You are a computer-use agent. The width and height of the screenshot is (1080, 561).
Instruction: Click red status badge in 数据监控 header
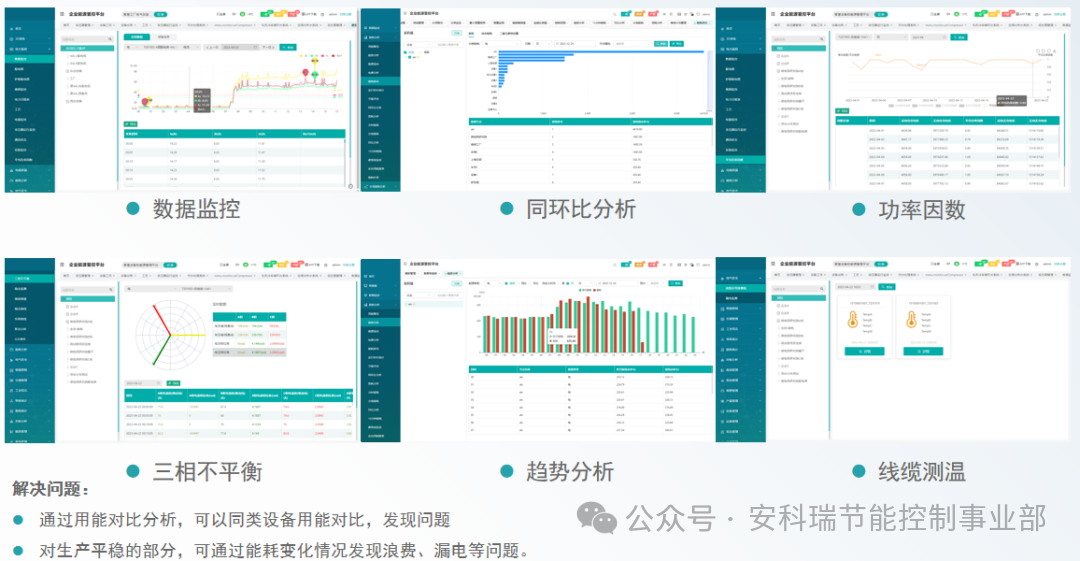pos(293,14)
